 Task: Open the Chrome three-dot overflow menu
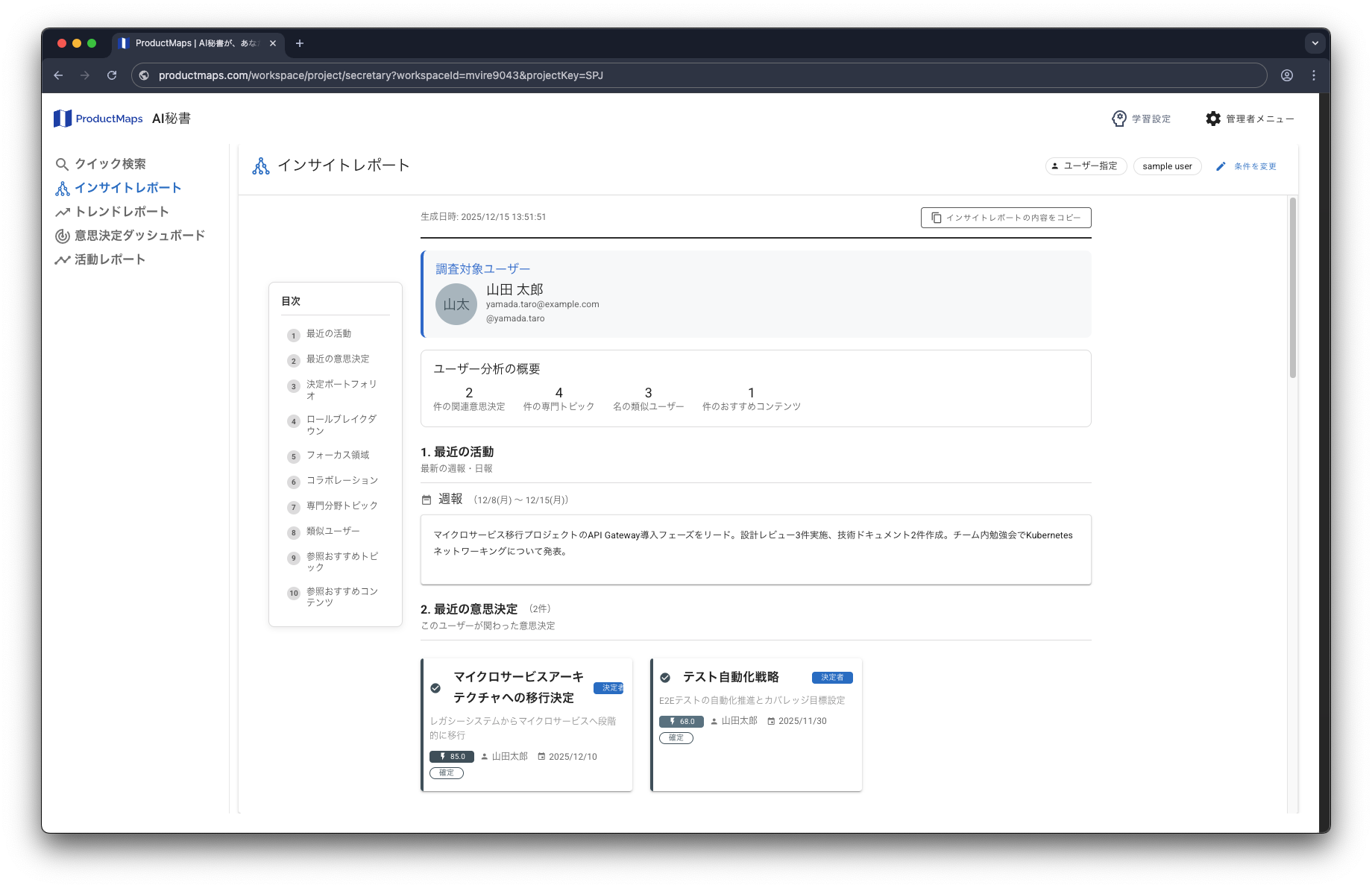[x=1314, y=75]
